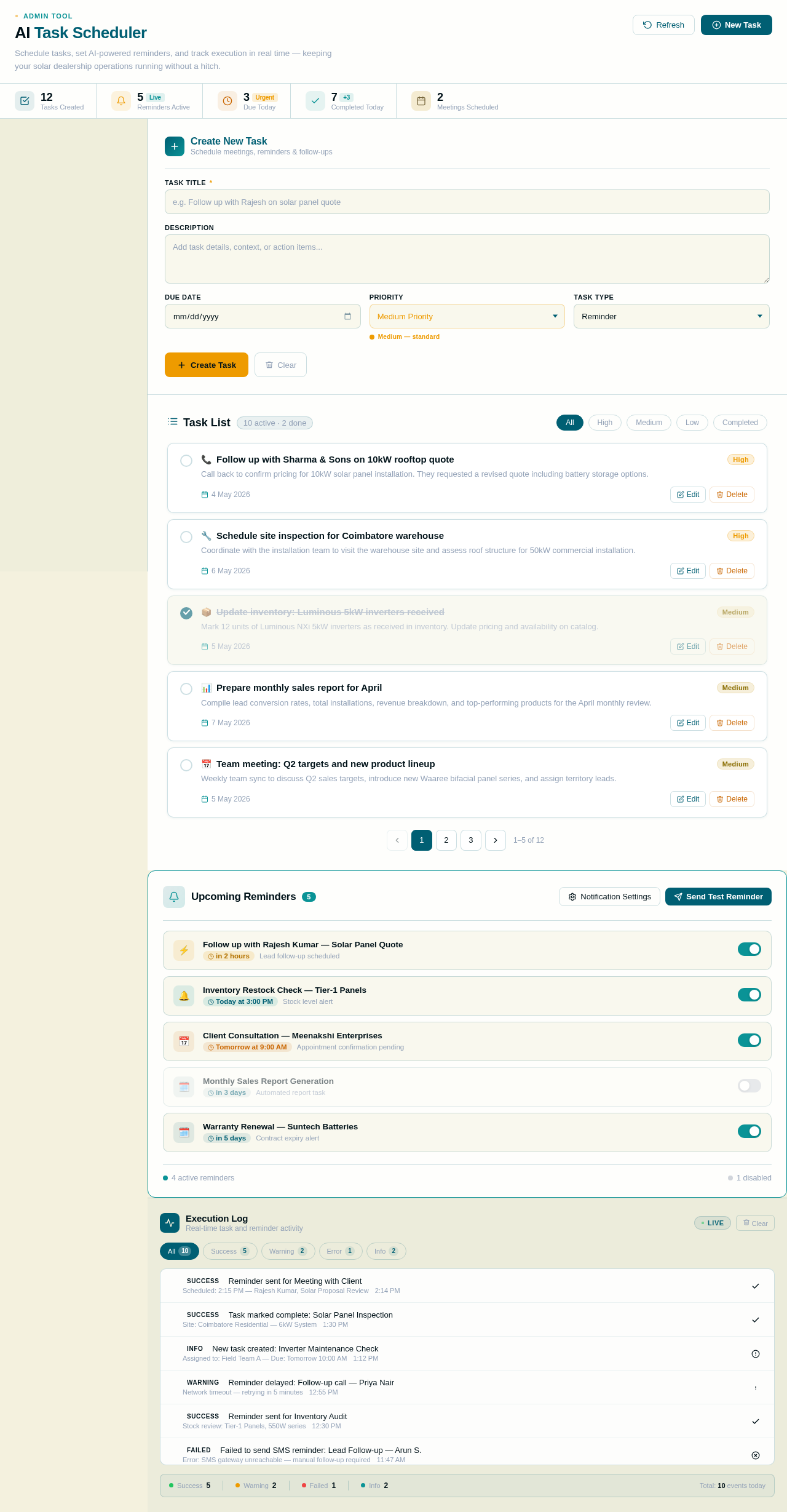
Task: Mark Sharma & Sons follow-up task complete
Action: tap(186, 461)
